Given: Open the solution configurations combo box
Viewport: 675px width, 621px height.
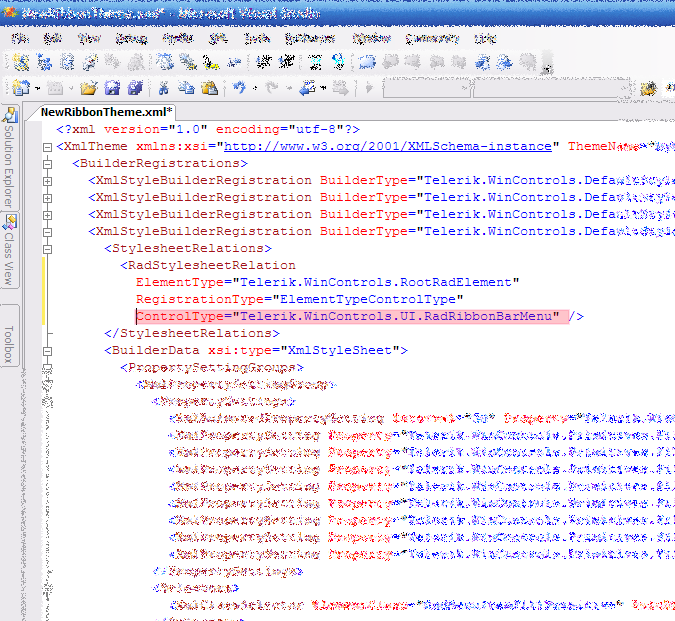Looking at the screenshot, I should coord(426,89).
